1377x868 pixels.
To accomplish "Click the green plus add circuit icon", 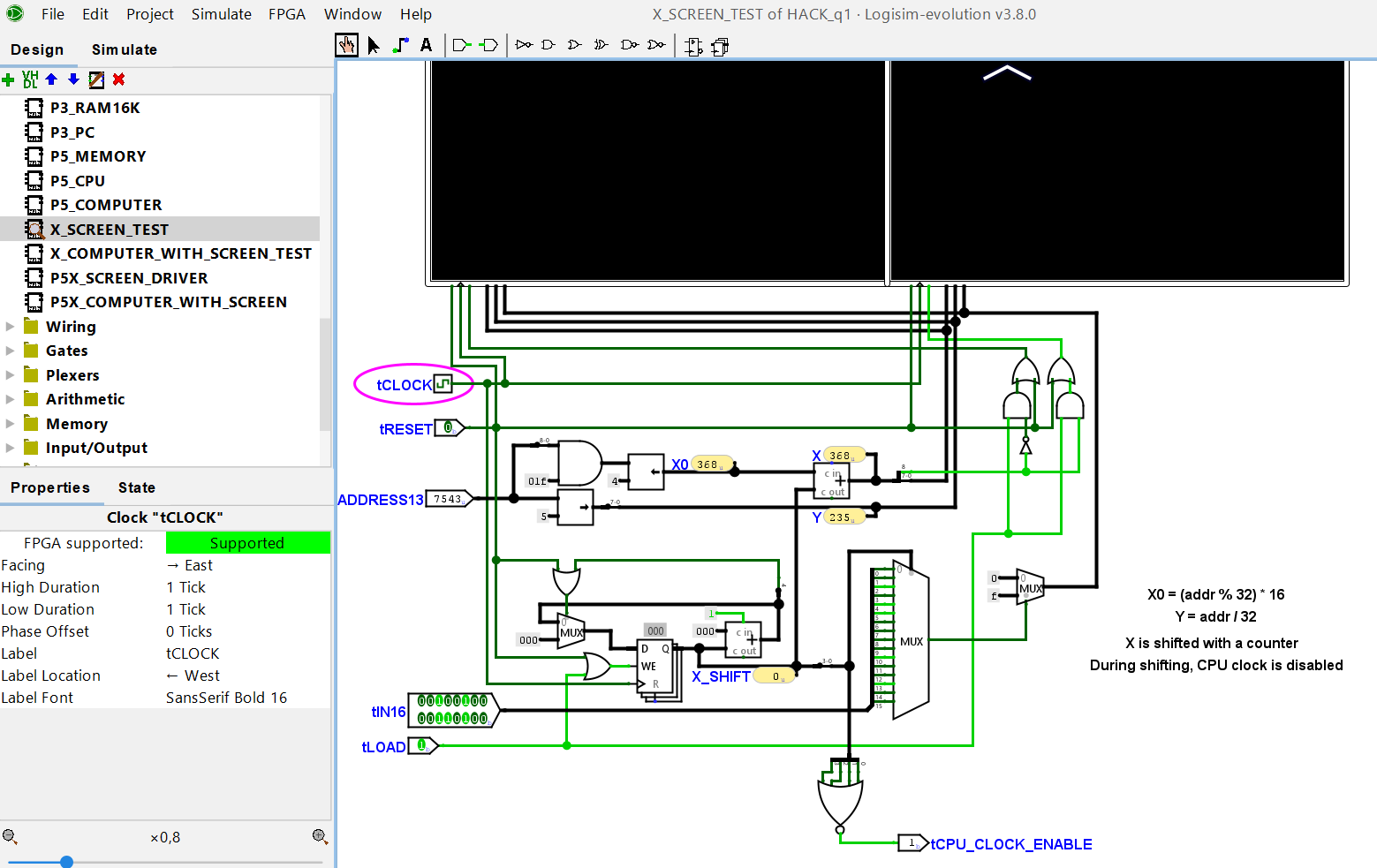I will (9, 79).
